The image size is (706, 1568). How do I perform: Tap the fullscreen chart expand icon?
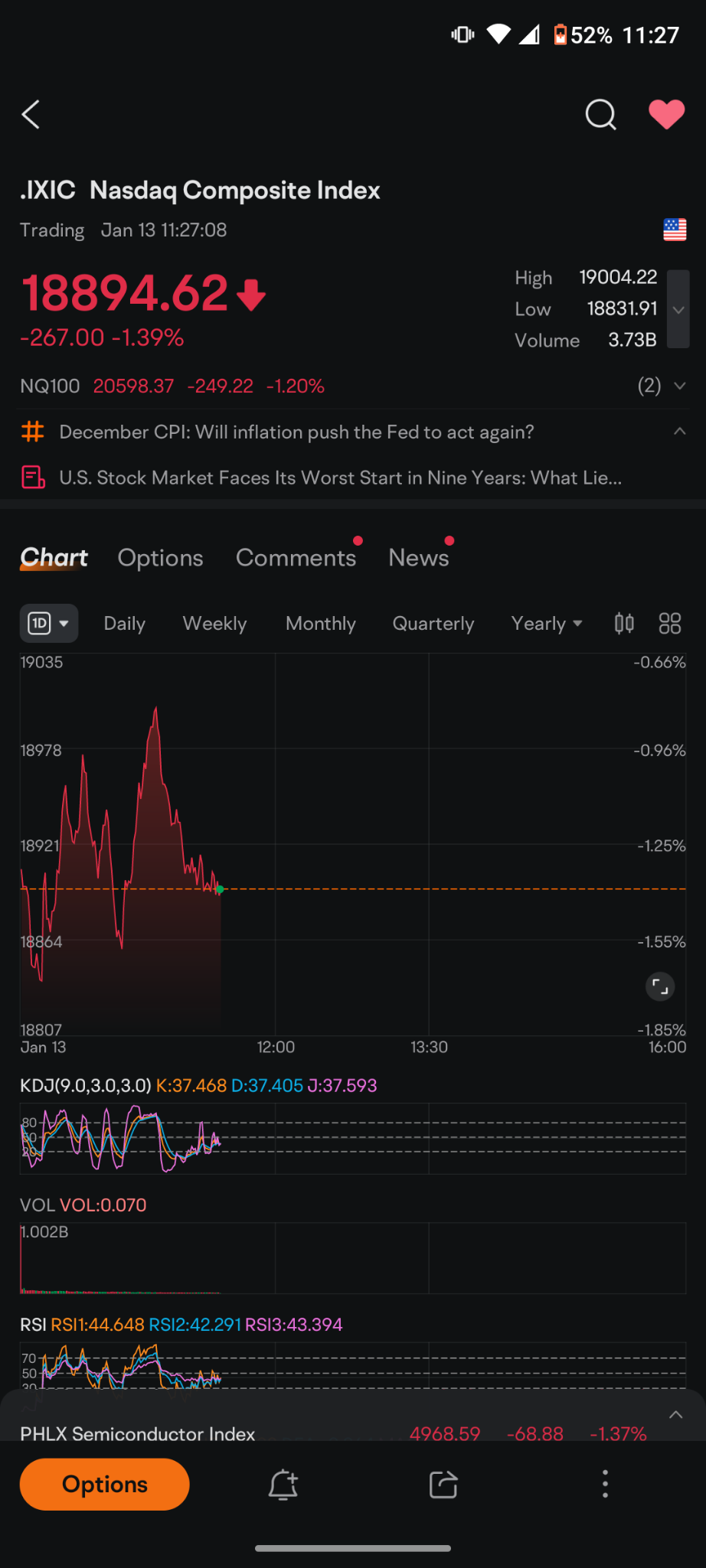pyautogui.click(x=660, y=987)
